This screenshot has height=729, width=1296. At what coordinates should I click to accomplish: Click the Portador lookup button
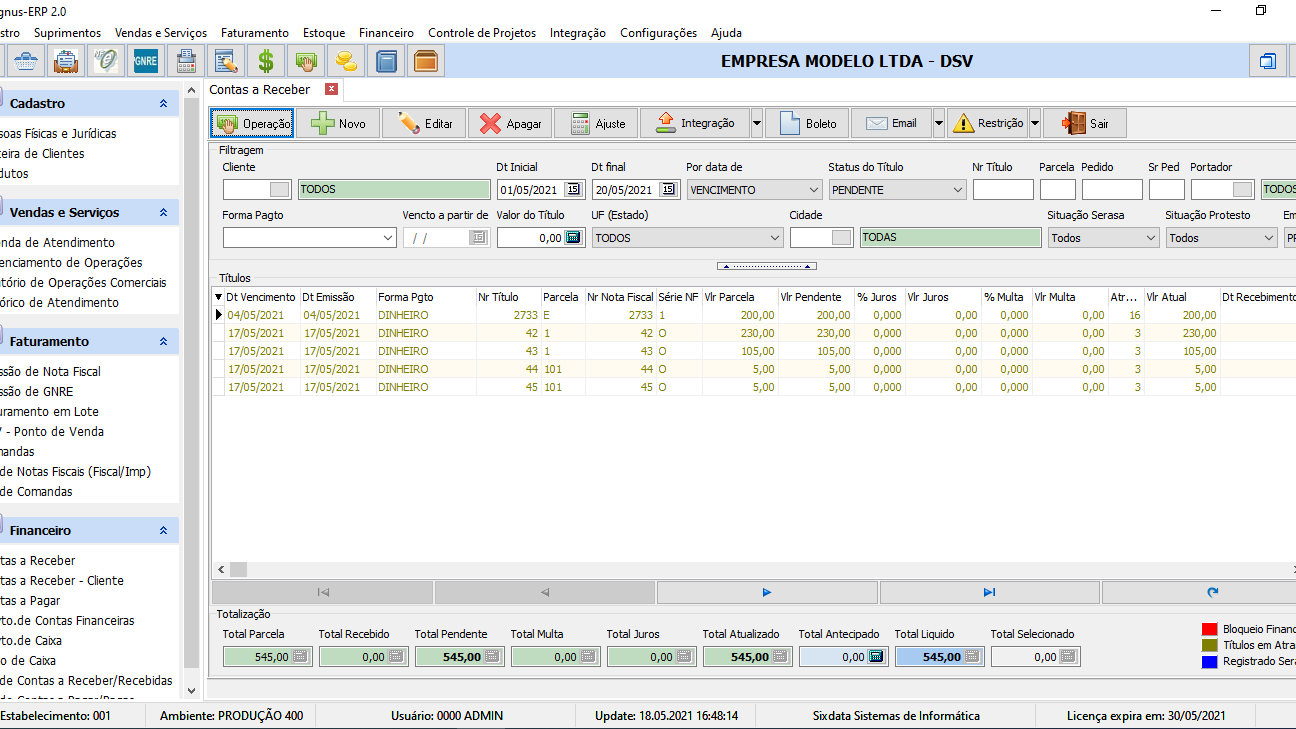click(1243, 189)
